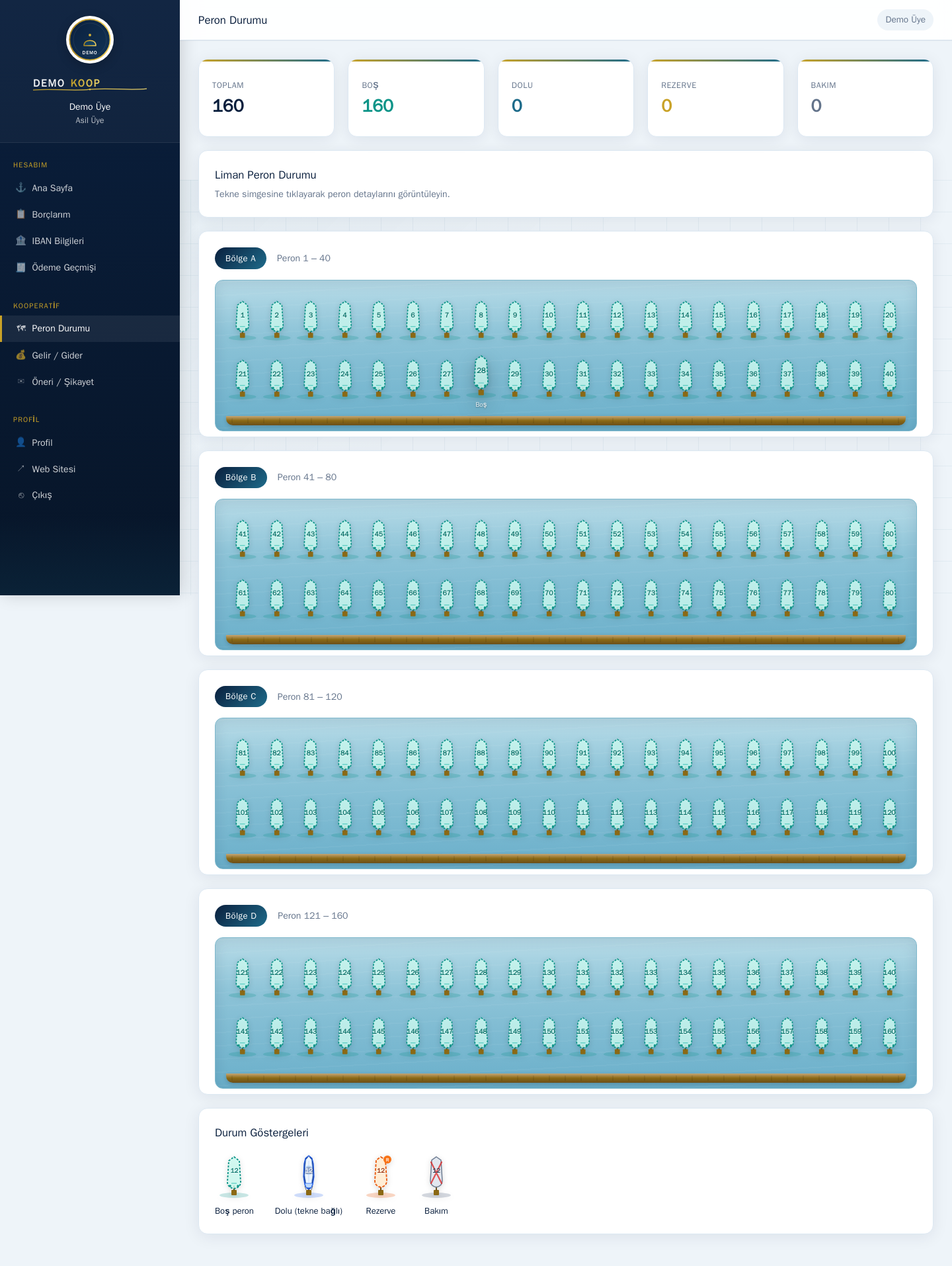Click berth 33 boat icon
The width and height of the screenshot is (952, 1266).
651,378
